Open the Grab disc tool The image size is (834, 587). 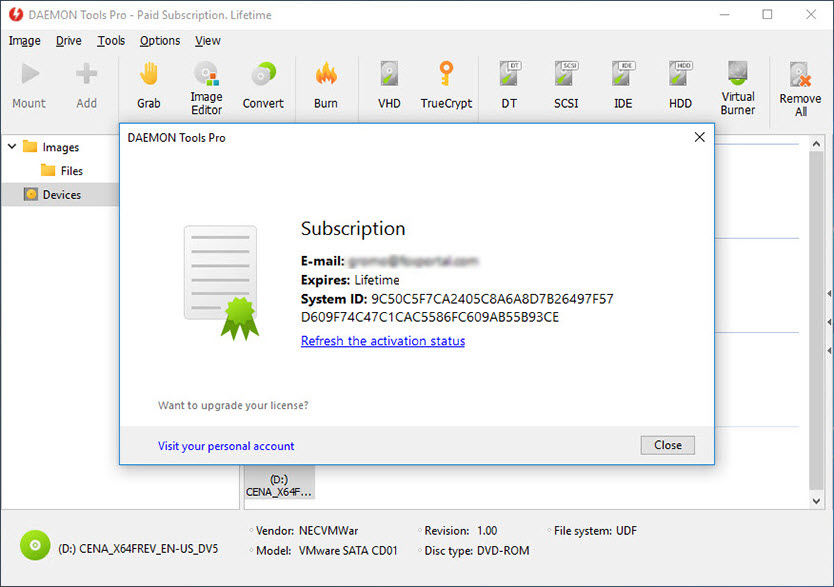[x=149, y=85]
